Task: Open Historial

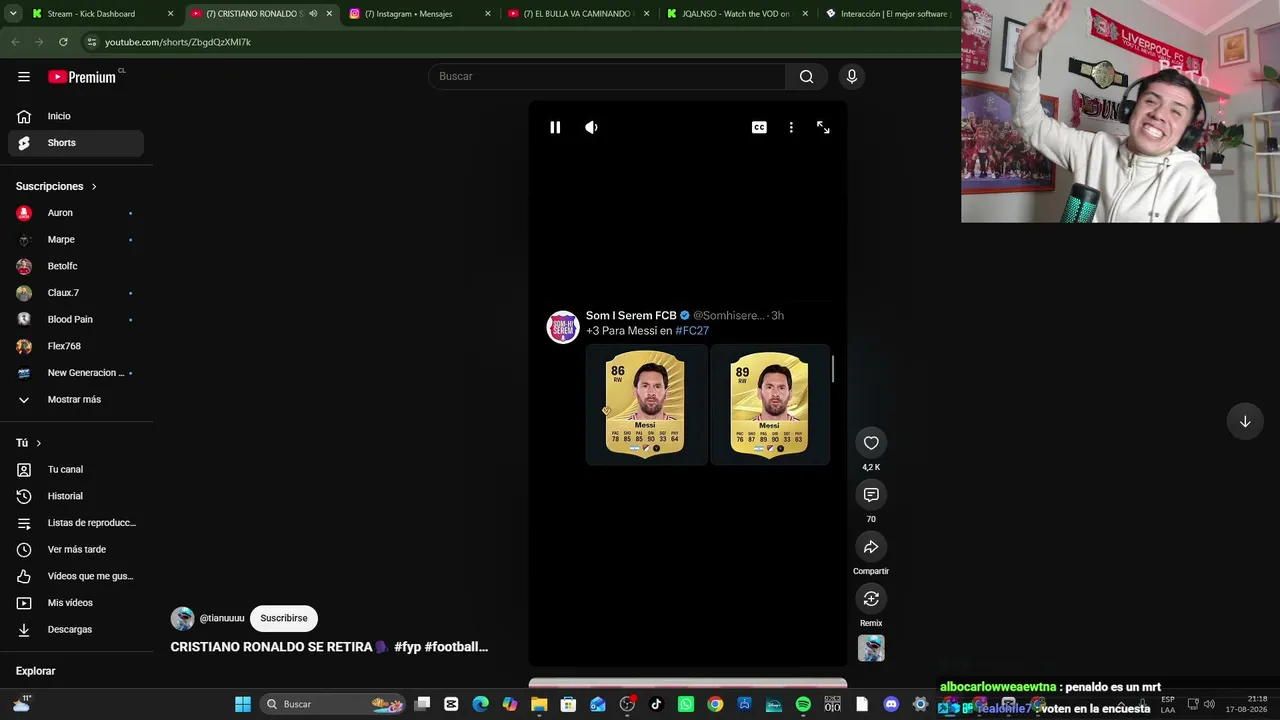Action: point(76,496)
